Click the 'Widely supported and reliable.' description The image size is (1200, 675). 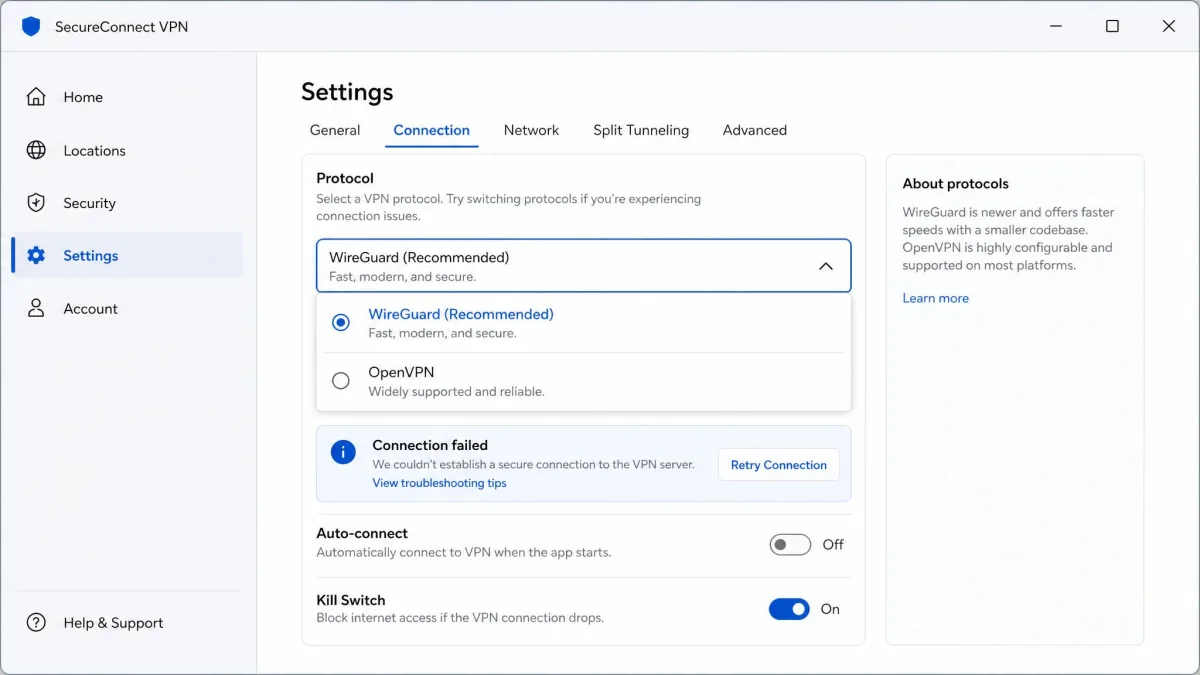tap(456, 392)
